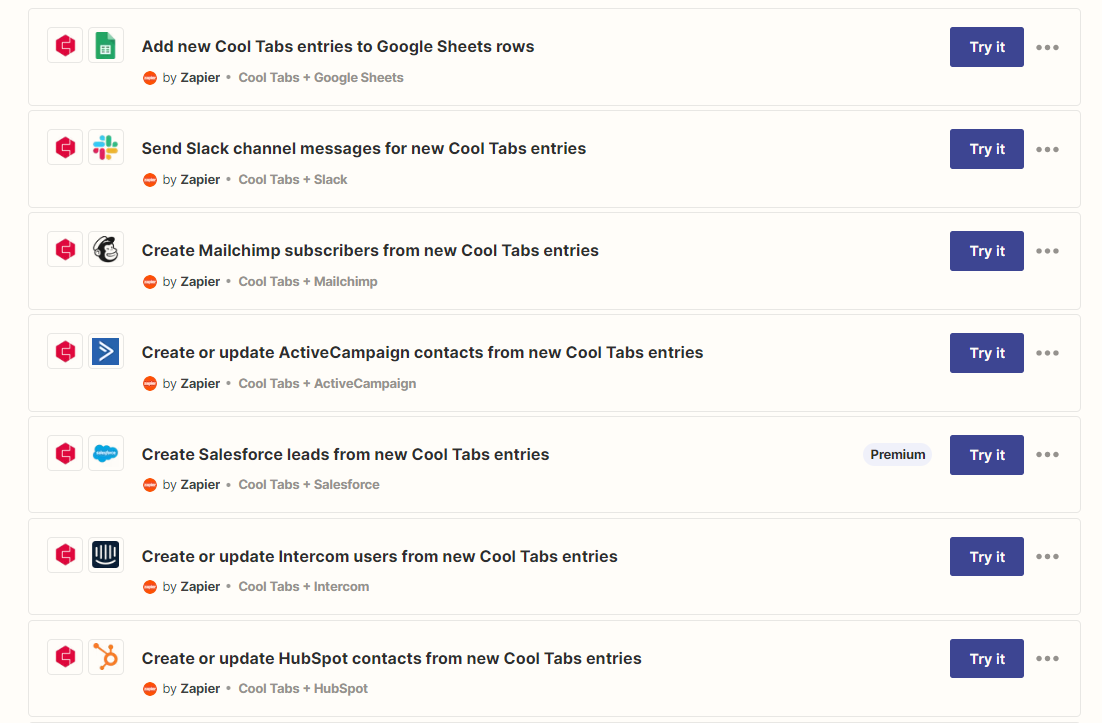Viewport: 1102px width, 723px height.
Task: Try the Mailchimp subscribers zap
Action: pos(987,251)
